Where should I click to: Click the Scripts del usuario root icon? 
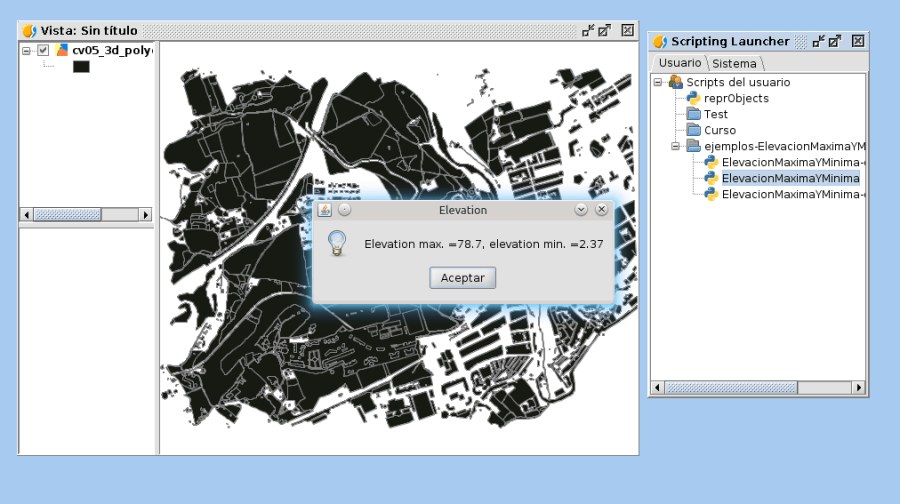coord(676,82)
